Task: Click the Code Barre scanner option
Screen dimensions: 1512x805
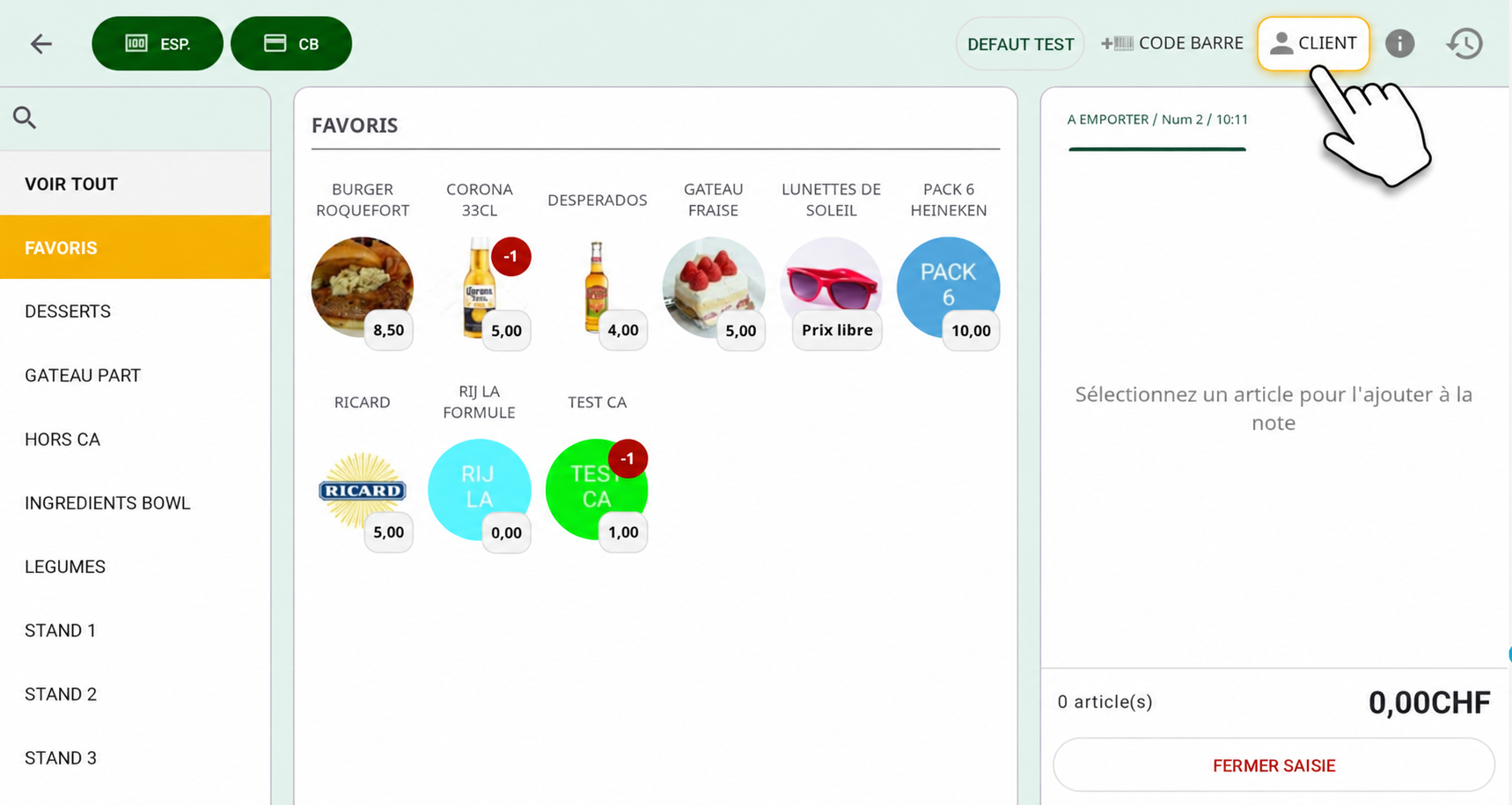Action: (1172, 43)
